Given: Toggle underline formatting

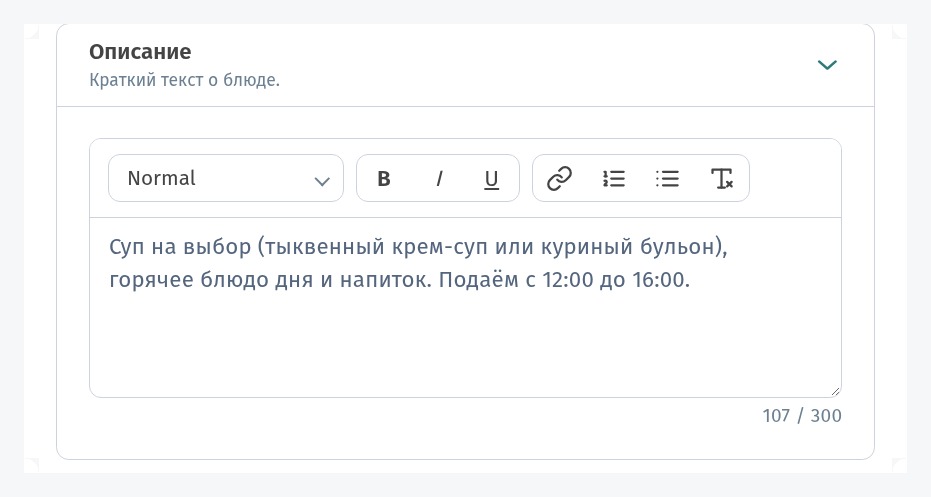Looking at the screenshot, I should coord(491,178).
